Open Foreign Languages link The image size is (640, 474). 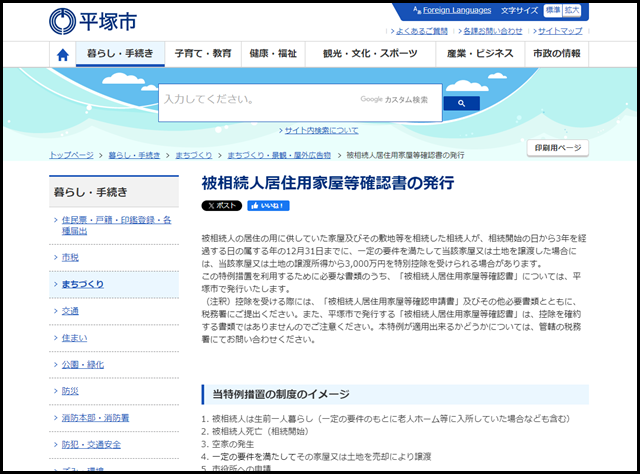457,10
